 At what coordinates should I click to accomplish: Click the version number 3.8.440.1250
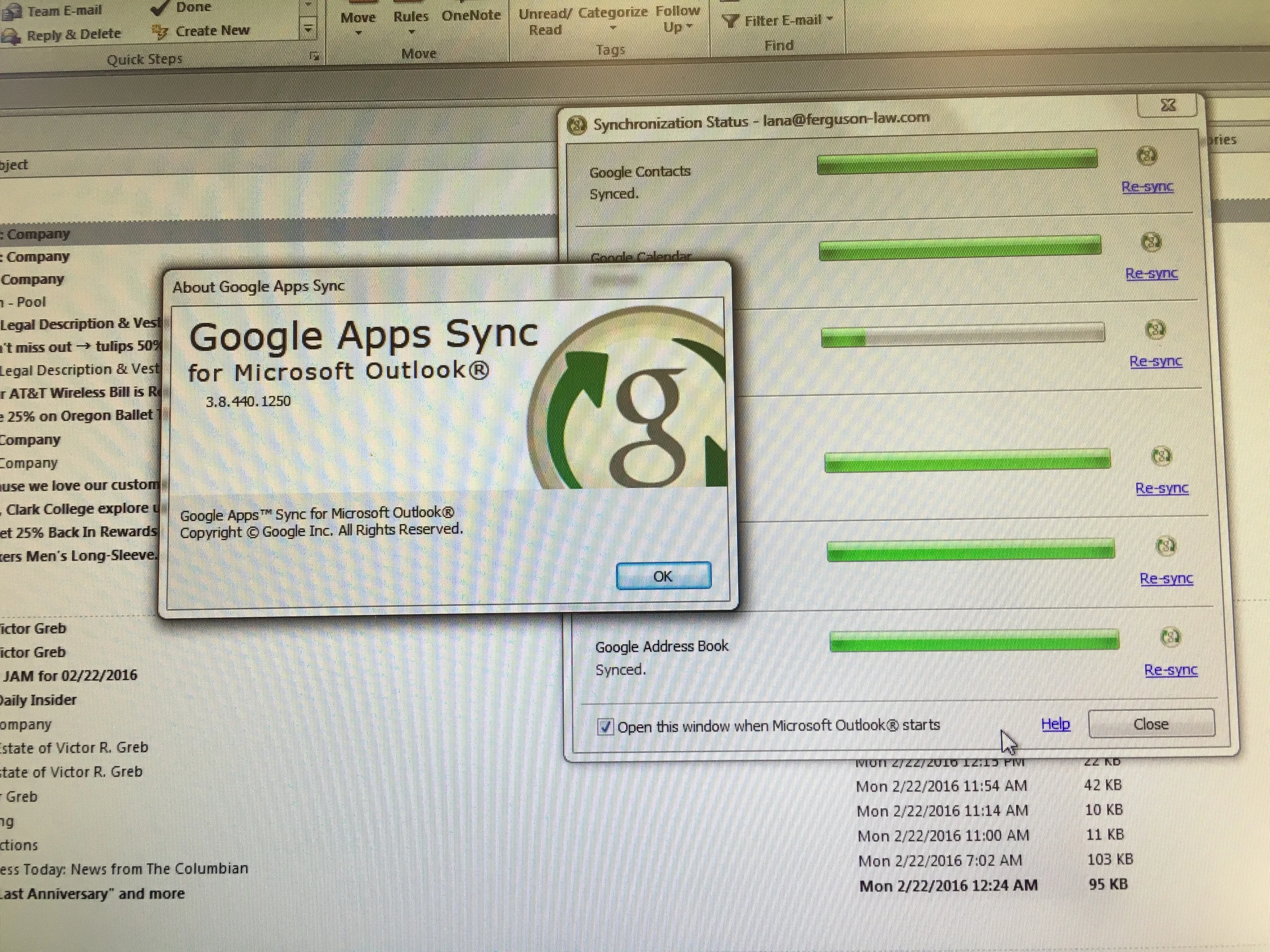click(248, 401)
